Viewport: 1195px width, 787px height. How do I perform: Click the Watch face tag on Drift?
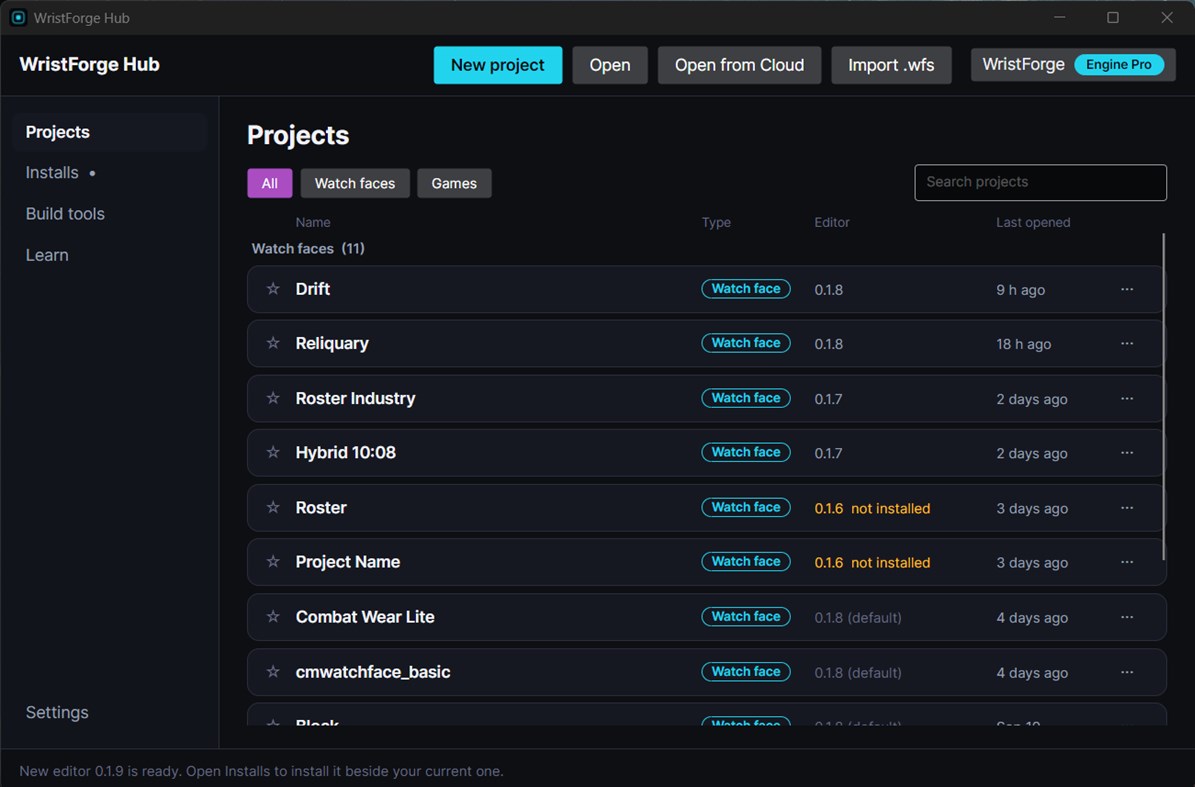pyautogui.click(x=745, y=289)
